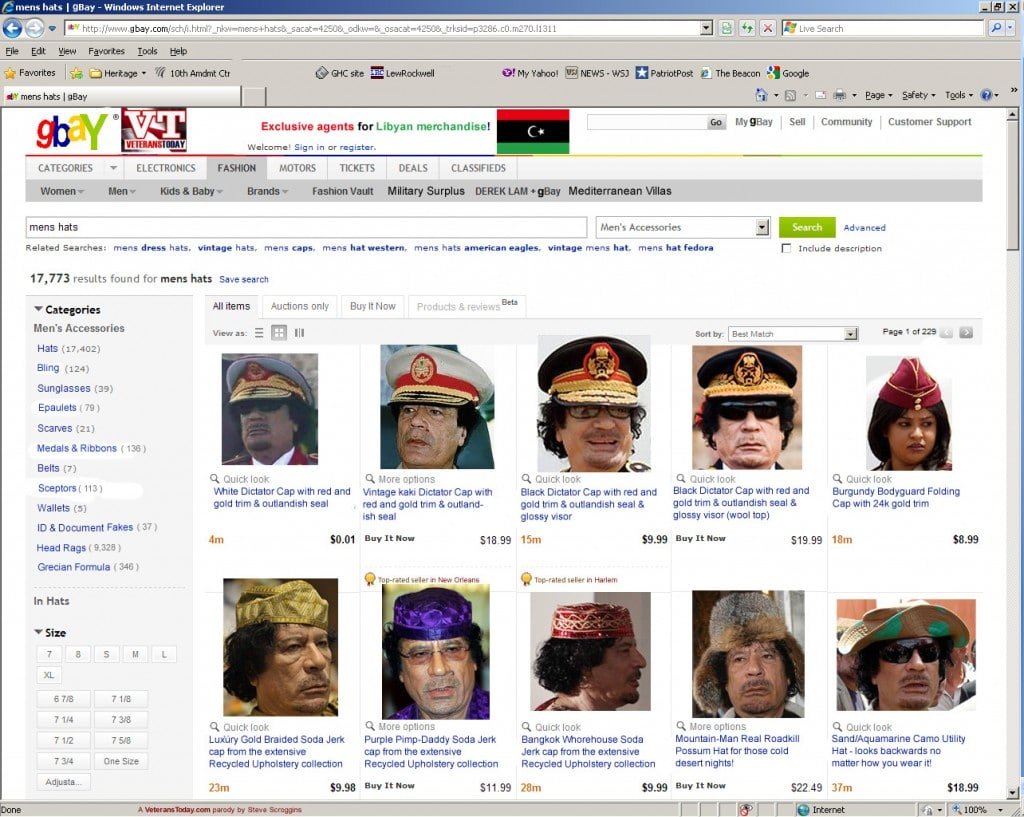The height and width of the screenshot is (817, 1024).
Task: Switch to Buy It Now tab
Action: pos(373,306)
